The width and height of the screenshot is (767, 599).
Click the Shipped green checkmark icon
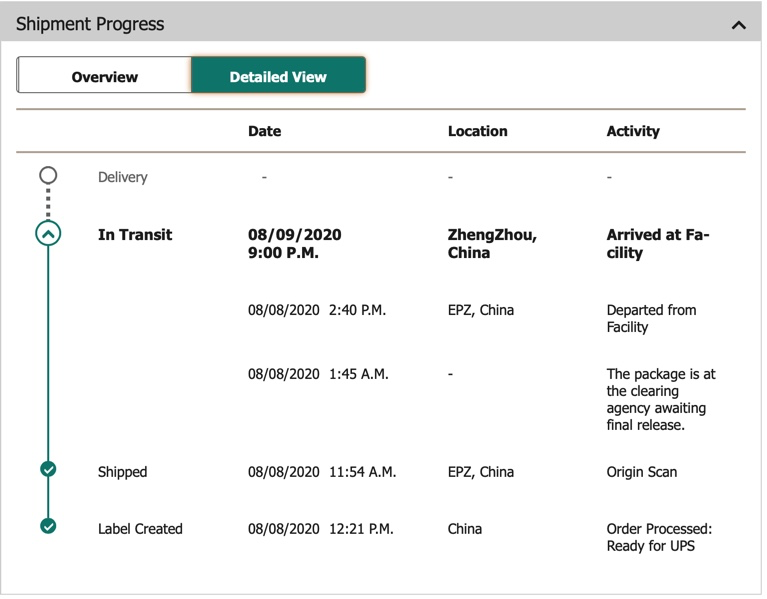(48, 469)
